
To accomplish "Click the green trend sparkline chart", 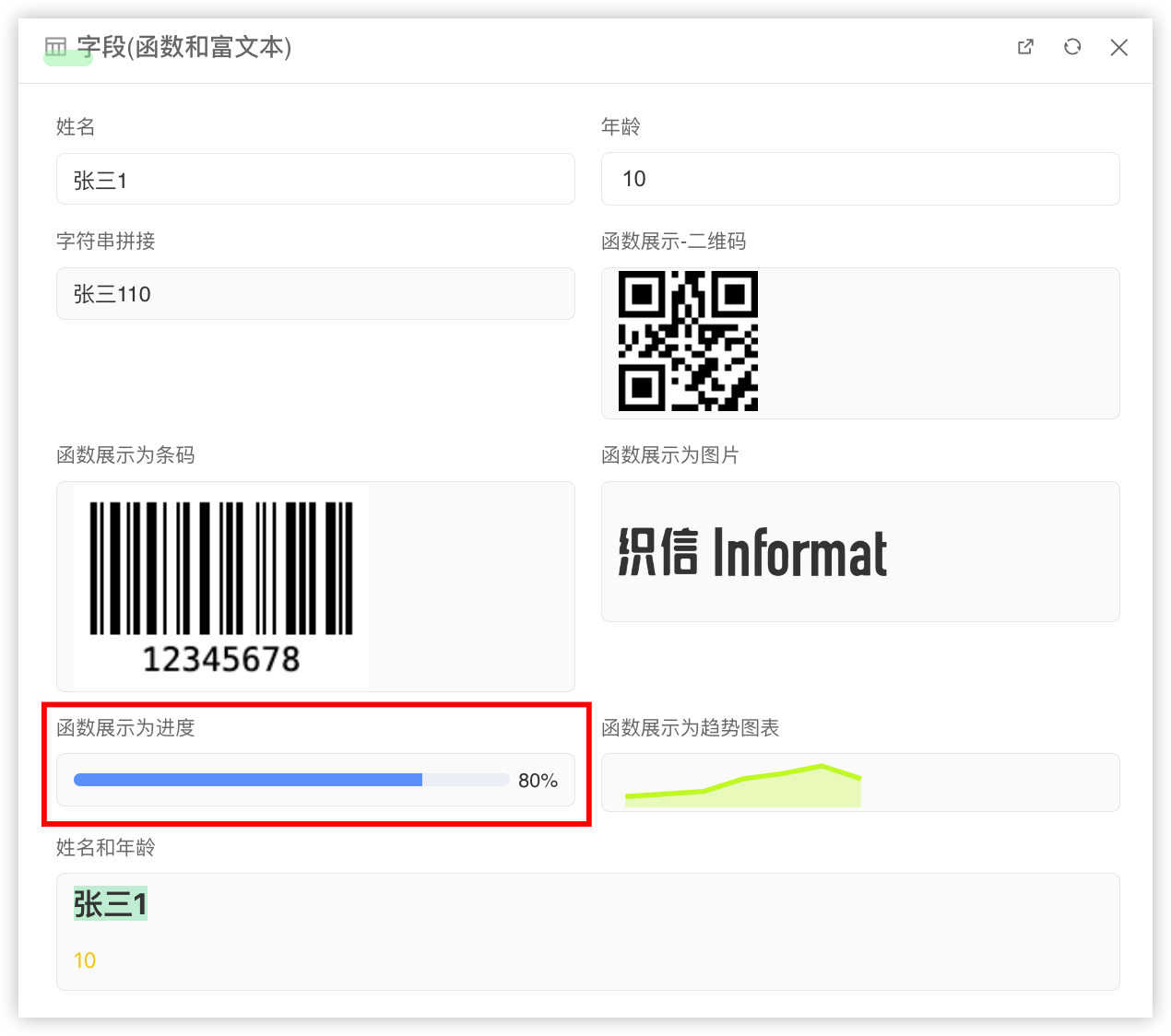I will click(x=743, y=786).
